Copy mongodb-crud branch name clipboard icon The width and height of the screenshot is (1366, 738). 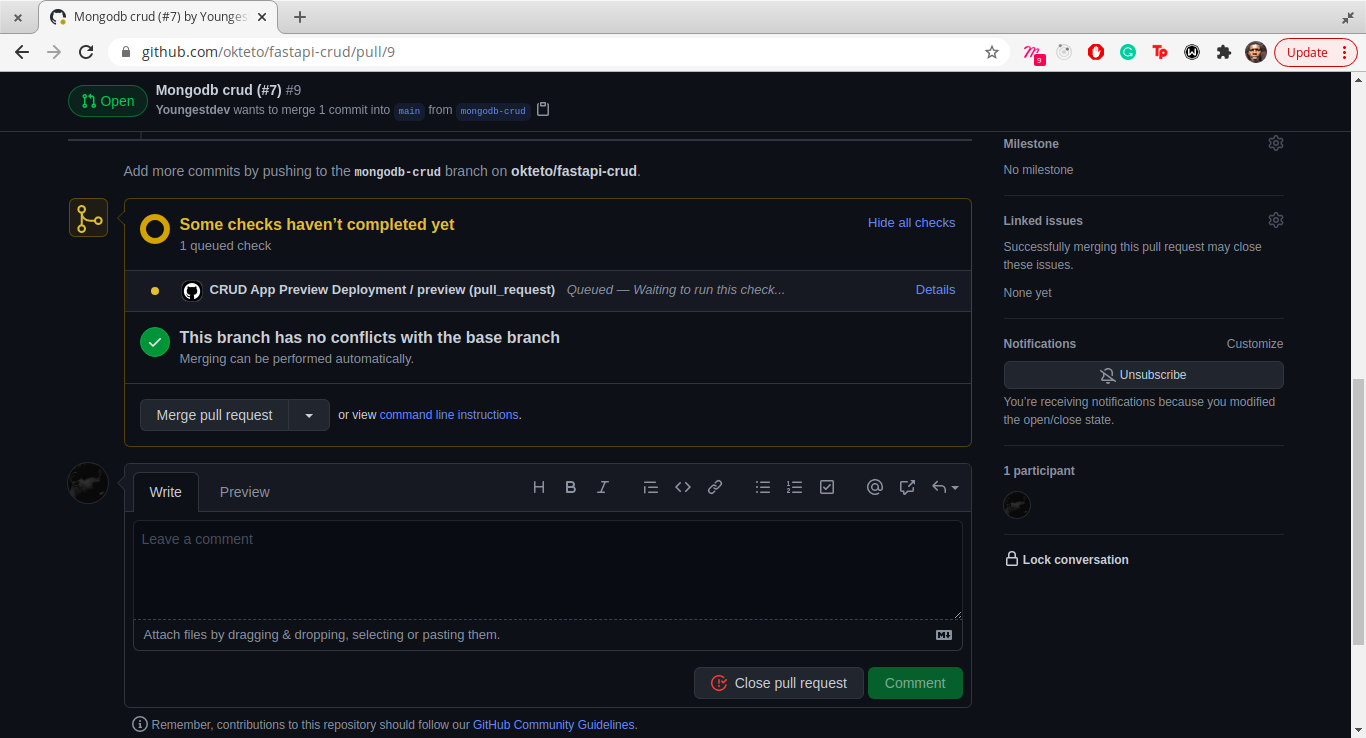coord(543,109)
